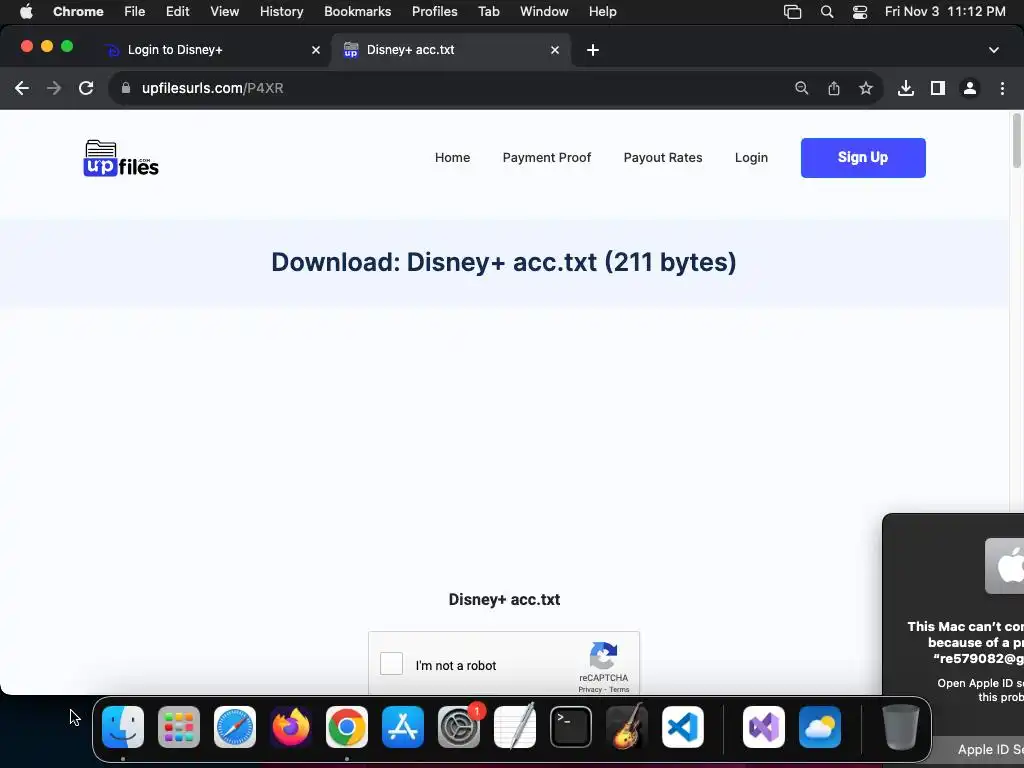Open the Trash in the Dock
Image resolution: width=1024 pixels, height=768 pixels.
[x=901, y=727]
